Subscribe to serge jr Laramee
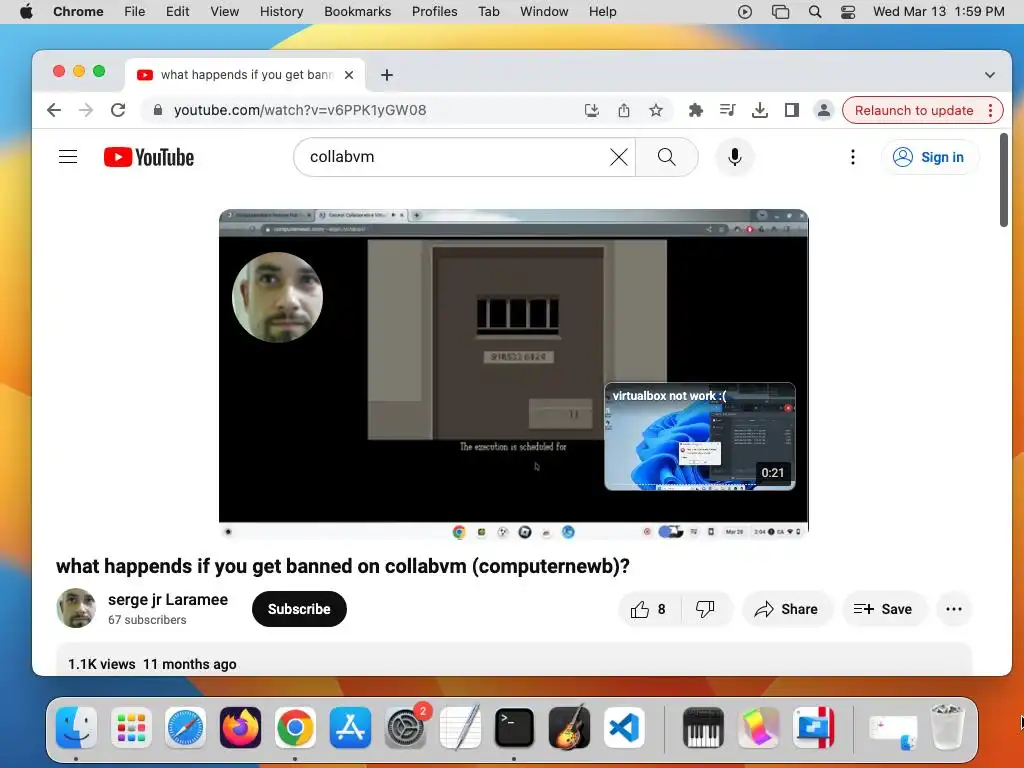 299,609
